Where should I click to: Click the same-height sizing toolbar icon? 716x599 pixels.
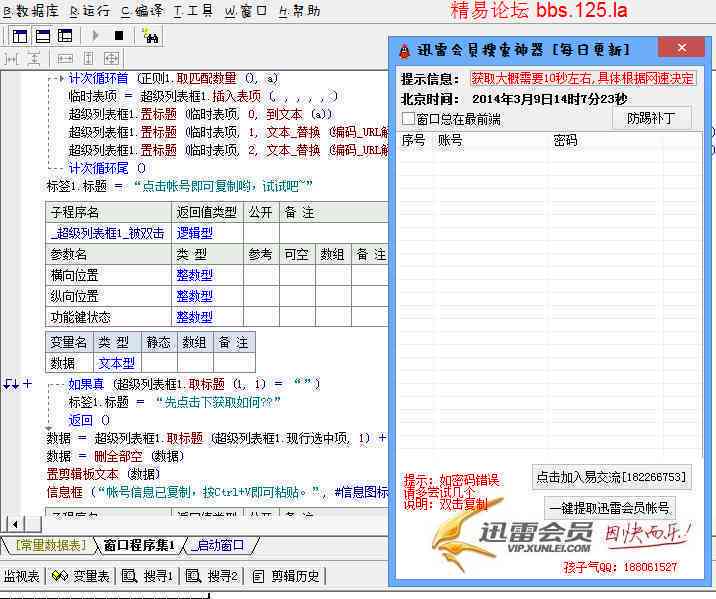[89, 58]
